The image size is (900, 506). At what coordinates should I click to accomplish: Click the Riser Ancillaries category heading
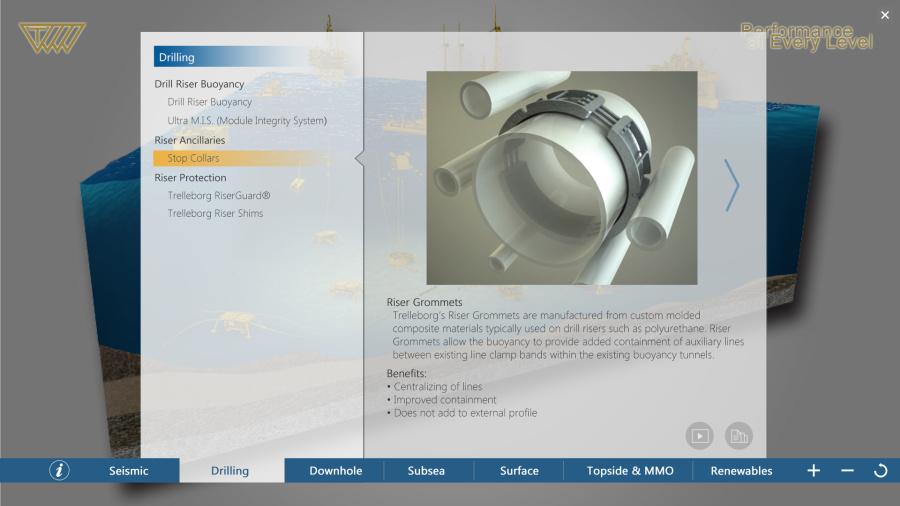189,140
